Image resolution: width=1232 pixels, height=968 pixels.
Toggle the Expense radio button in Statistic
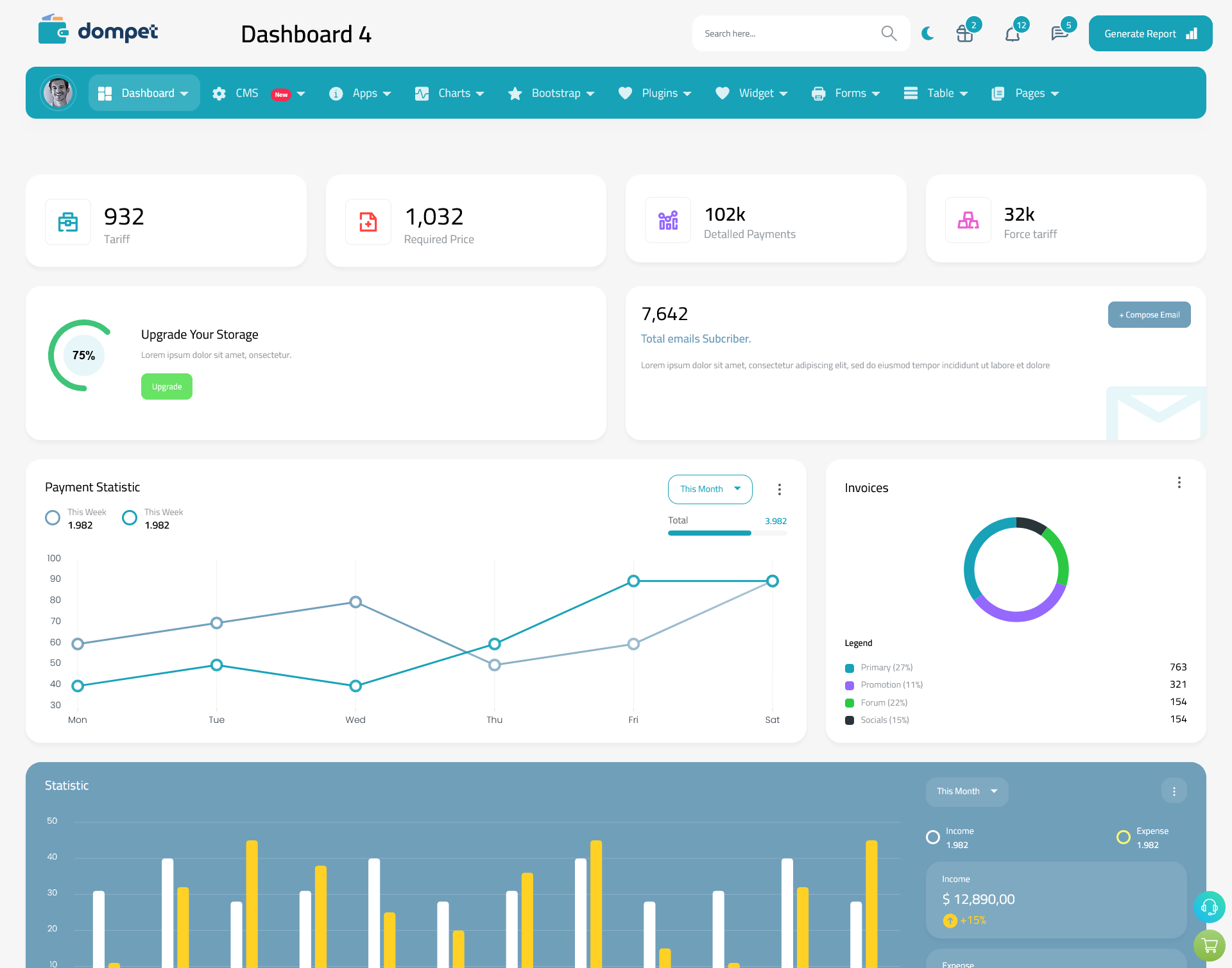1121,832
